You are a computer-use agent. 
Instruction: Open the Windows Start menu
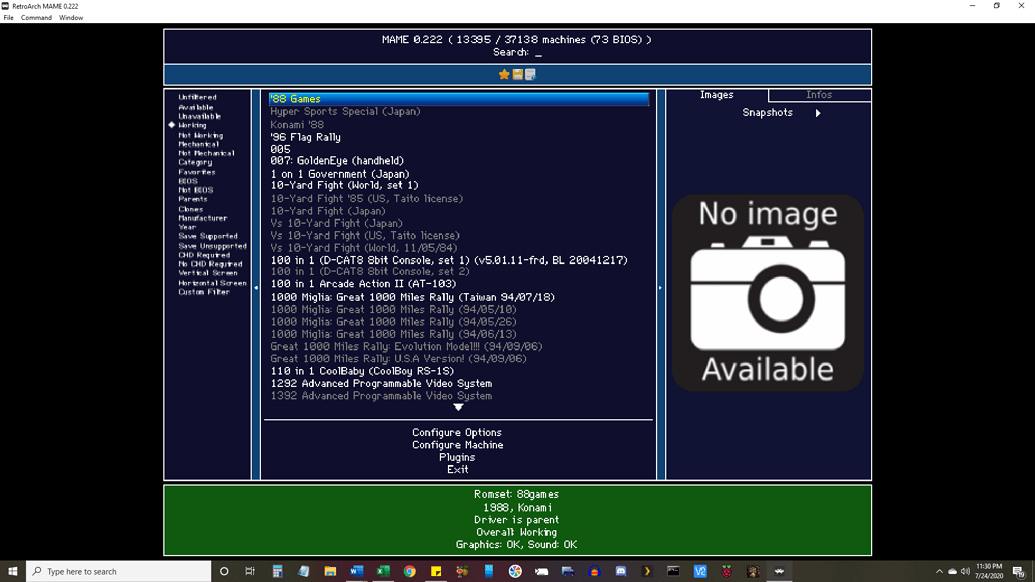13,571
